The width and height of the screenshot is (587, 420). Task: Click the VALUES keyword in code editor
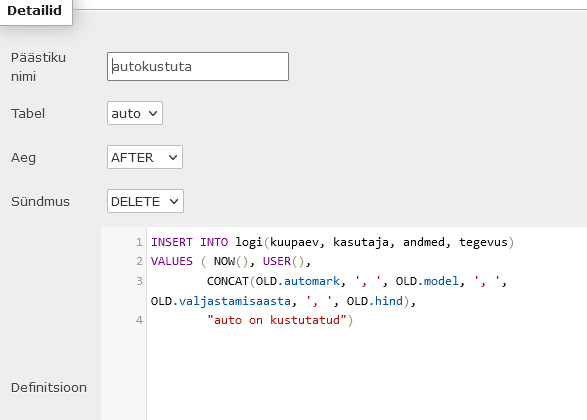(172, 261)
